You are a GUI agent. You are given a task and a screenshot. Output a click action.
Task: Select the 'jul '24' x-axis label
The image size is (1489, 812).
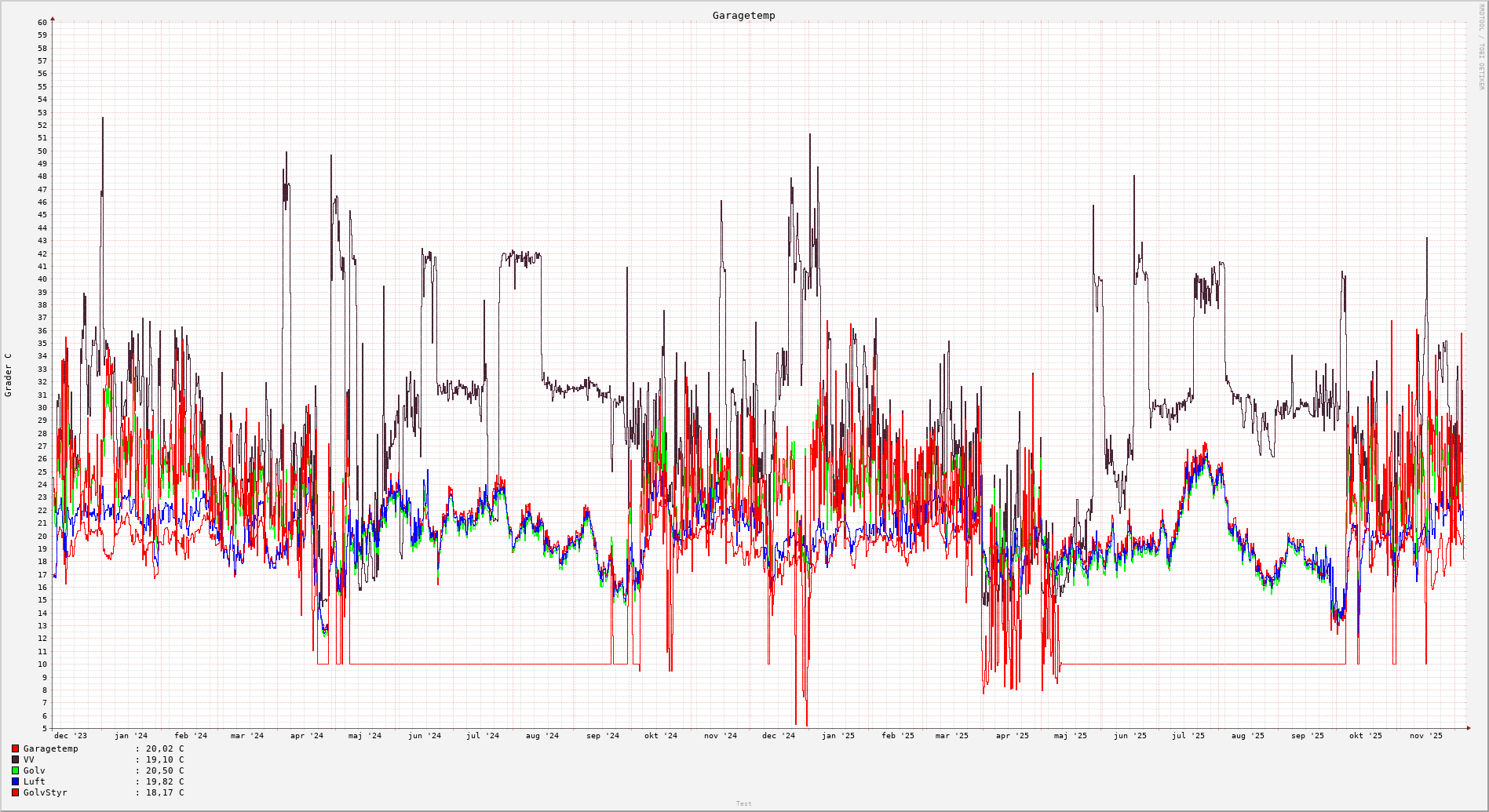(483, 736)
